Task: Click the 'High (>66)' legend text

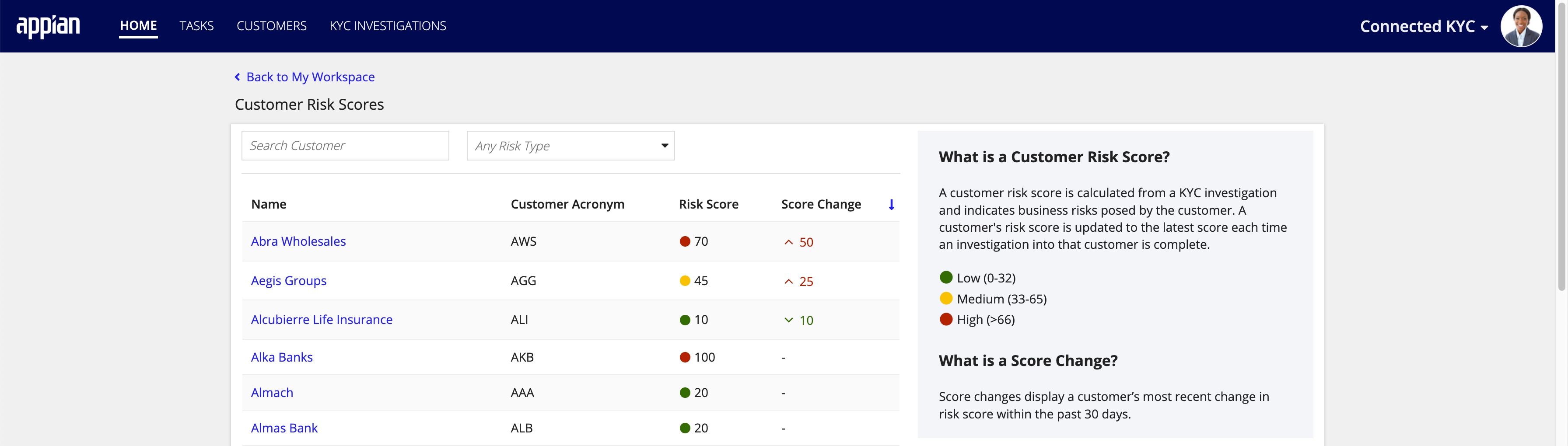Action: pos(986,320)
